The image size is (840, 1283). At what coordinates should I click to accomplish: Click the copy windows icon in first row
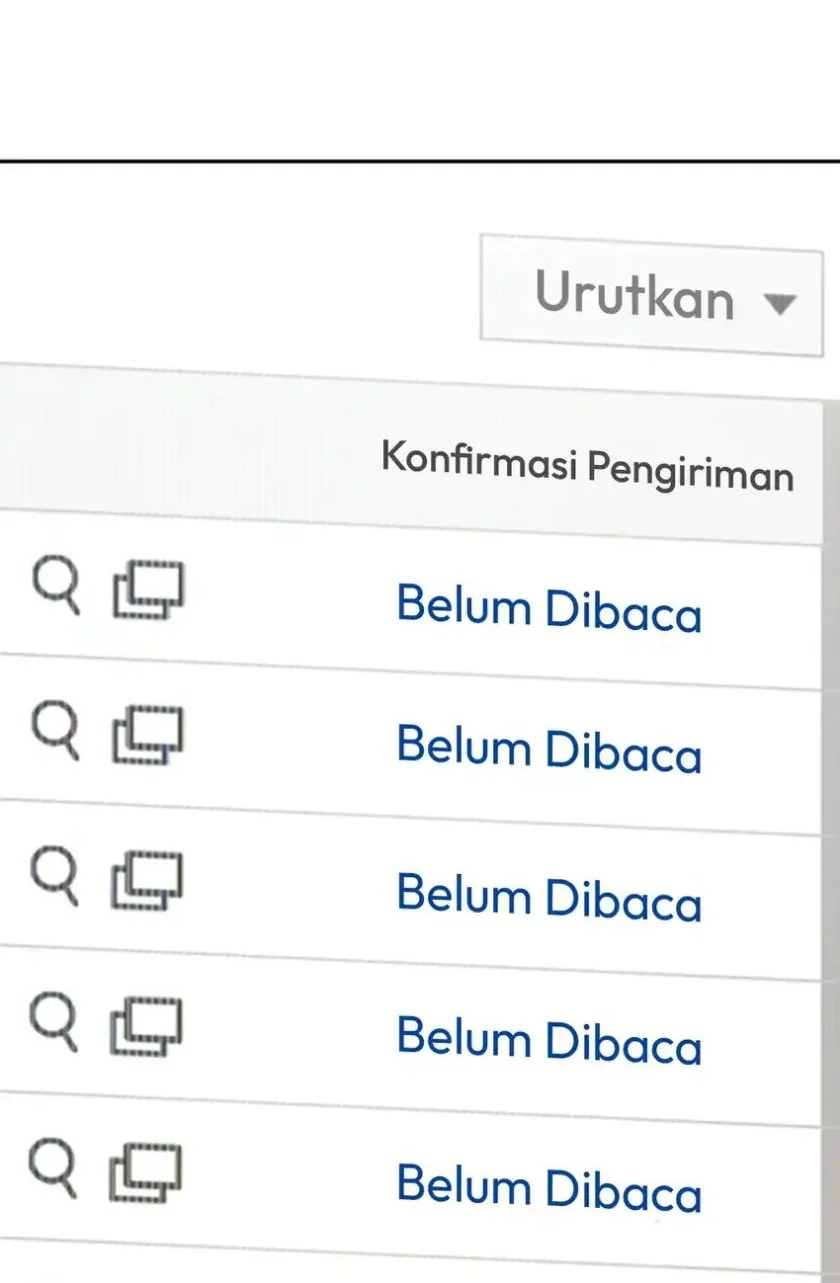click(148, 590)
